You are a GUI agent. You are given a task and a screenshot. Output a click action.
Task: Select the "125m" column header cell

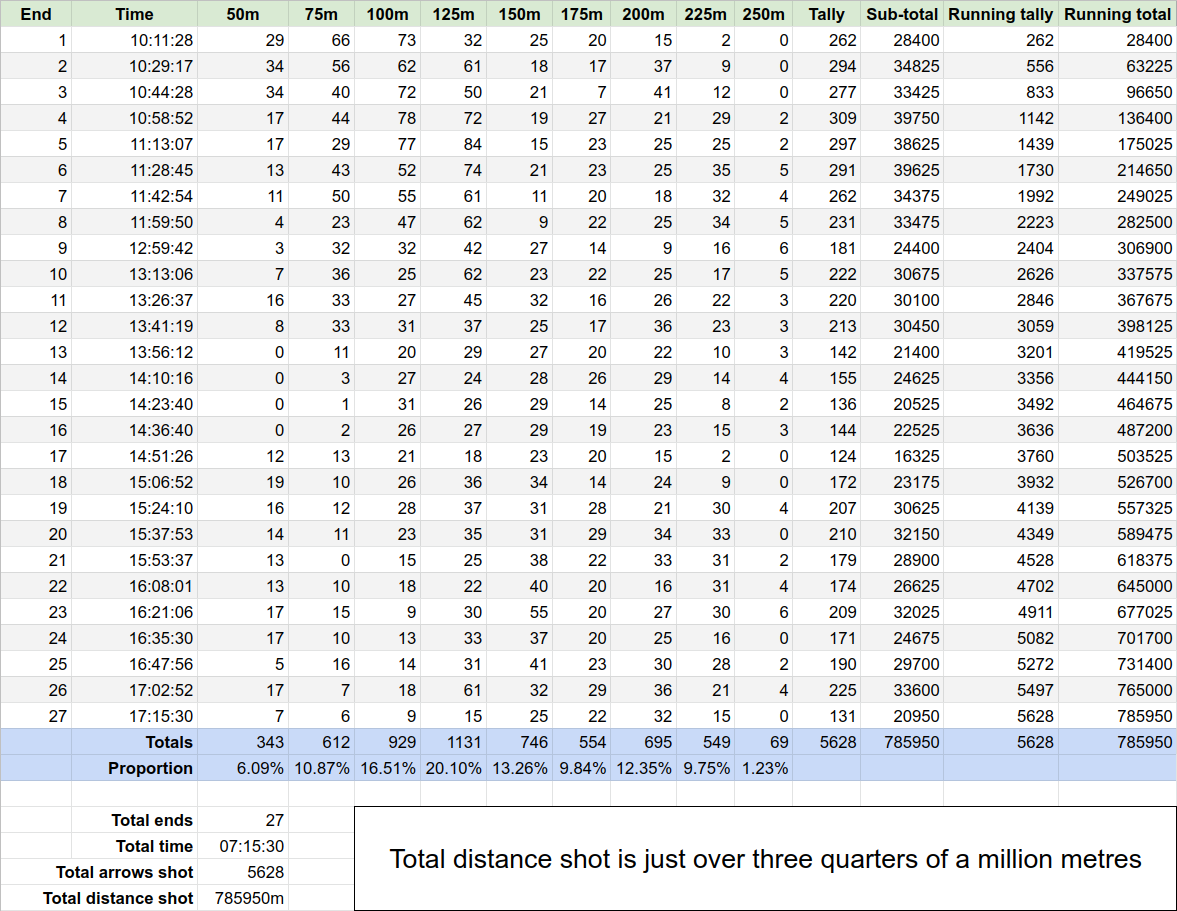453,14
